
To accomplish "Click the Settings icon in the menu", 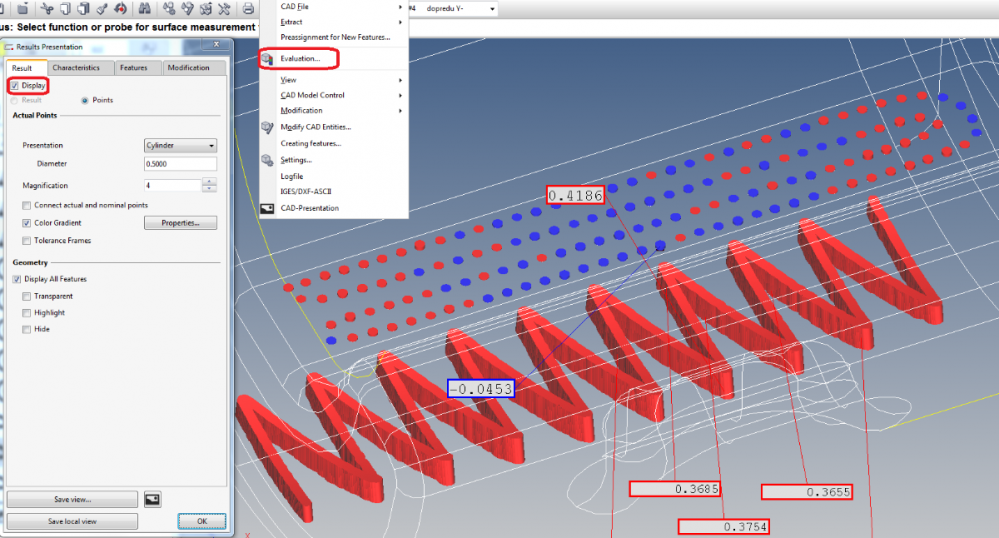I will (x=267, y=160).
